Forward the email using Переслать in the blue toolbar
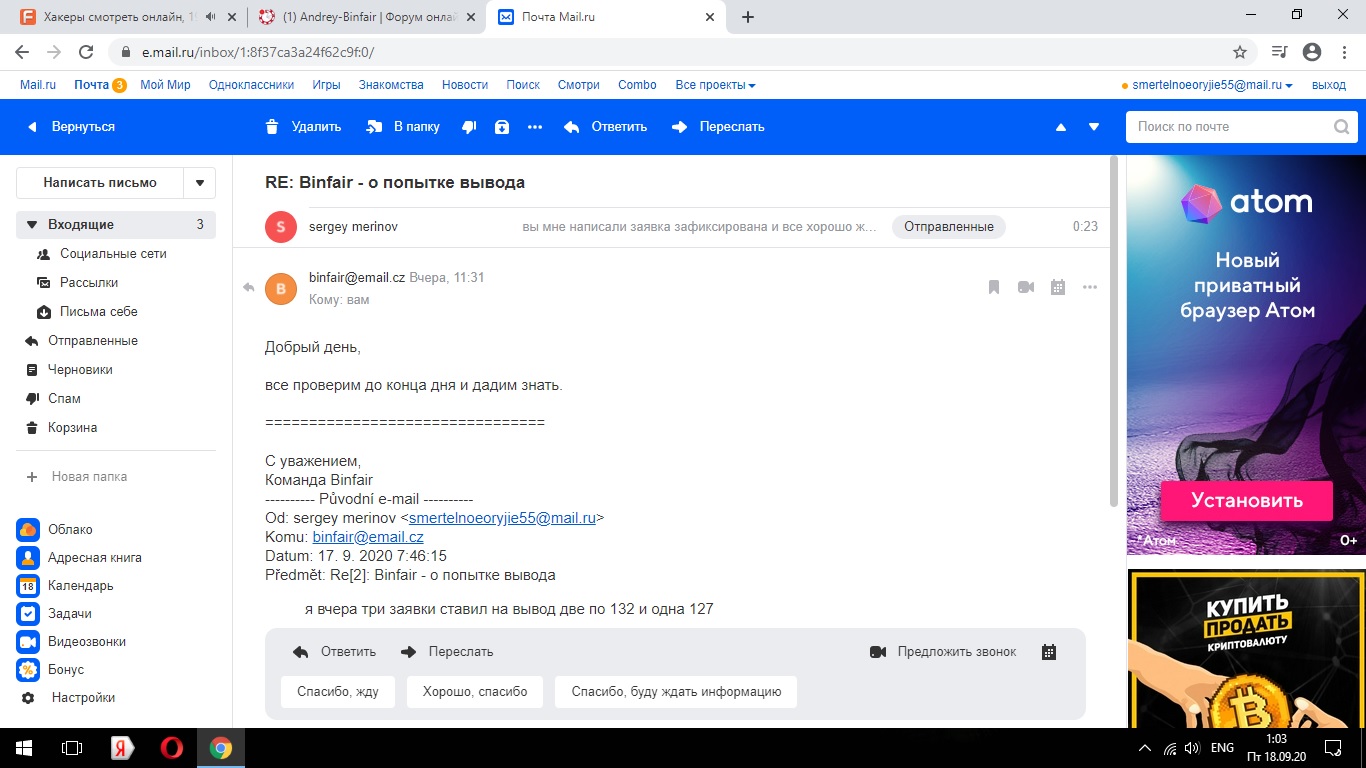The image size is (1366, 768). click(x=718, y=127)
